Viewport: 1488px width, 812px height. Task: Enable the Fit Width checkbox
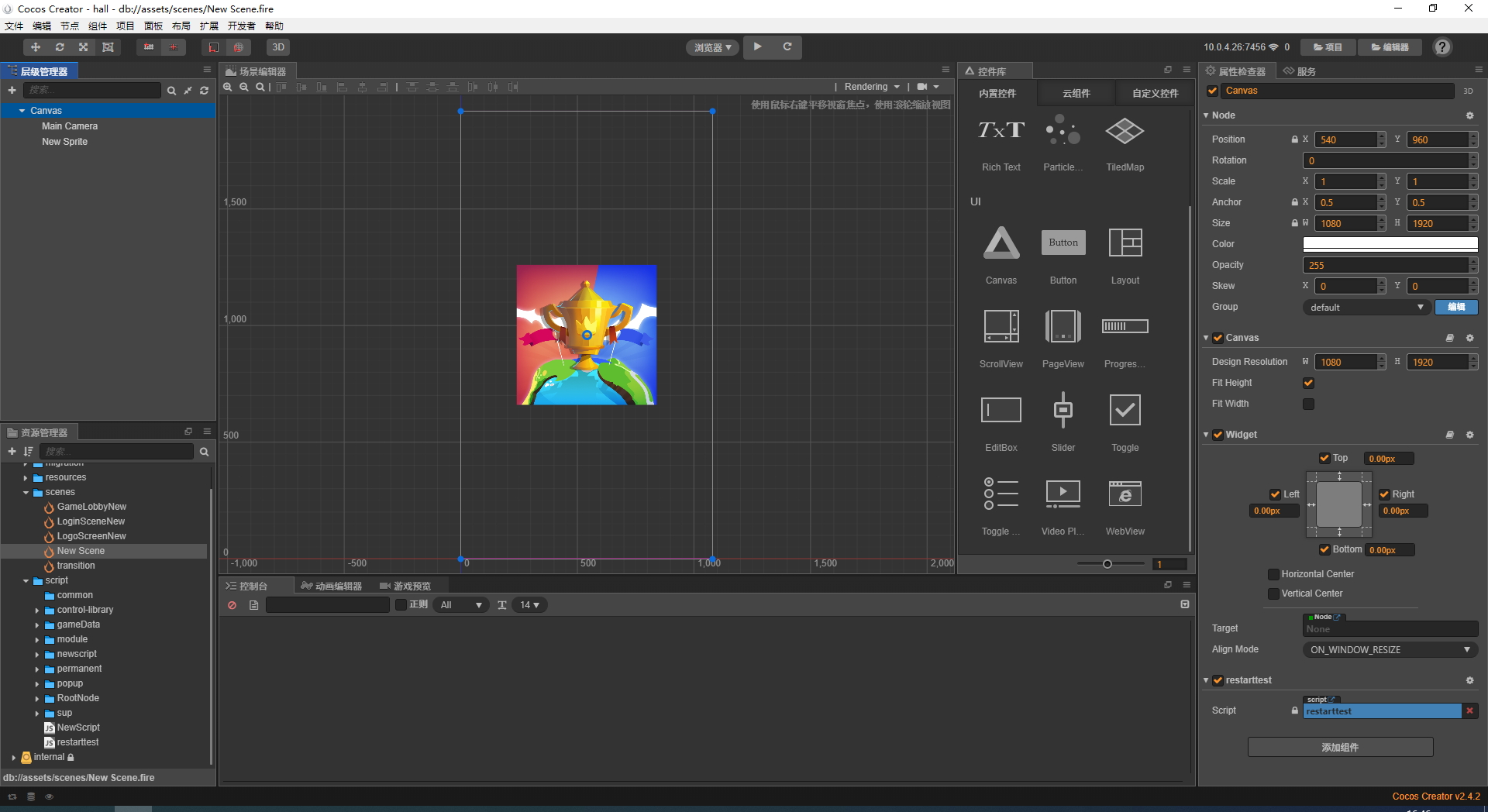(x=1308, y=404)
